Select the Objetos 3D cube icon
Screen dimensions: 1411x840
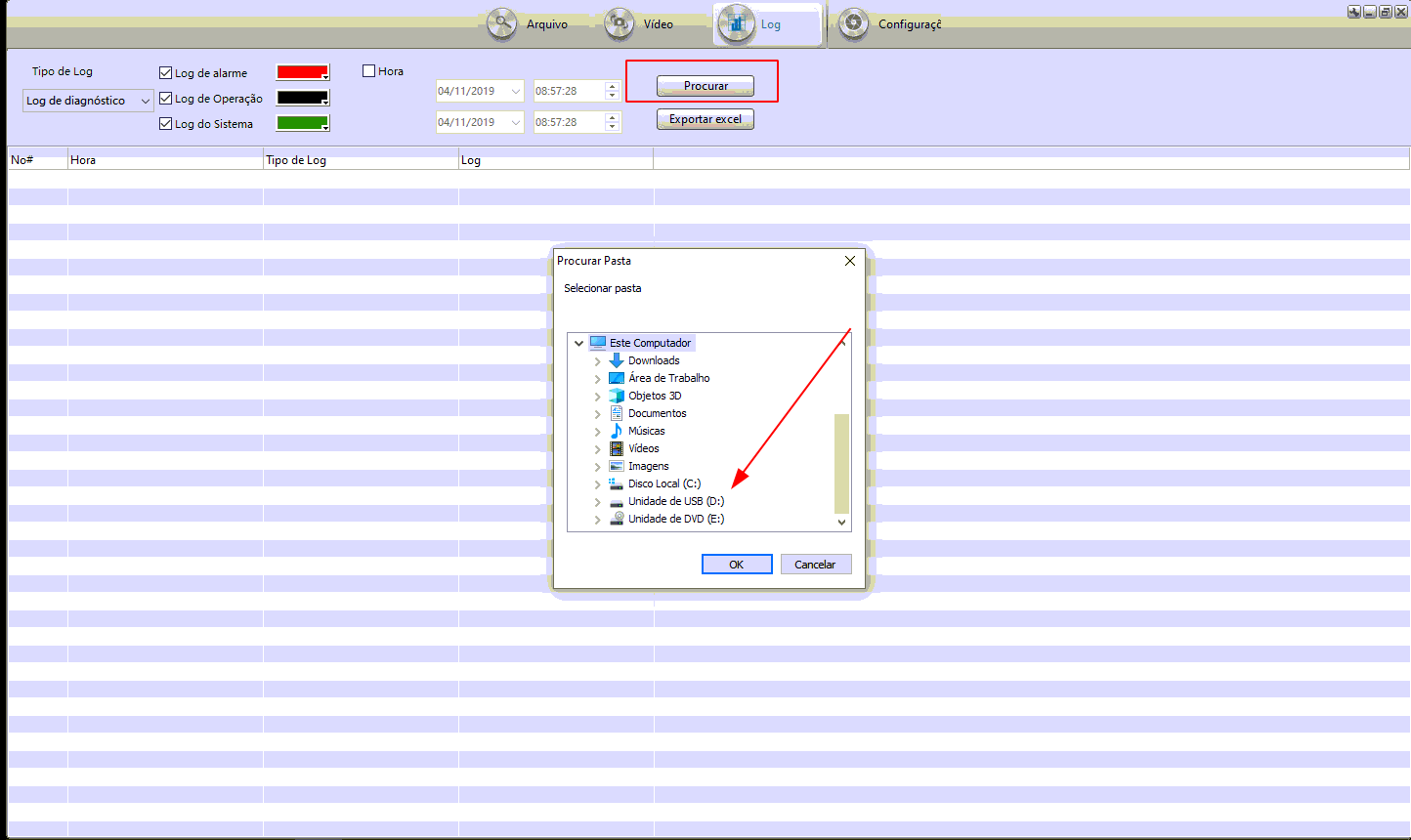[x=617, y=396]
